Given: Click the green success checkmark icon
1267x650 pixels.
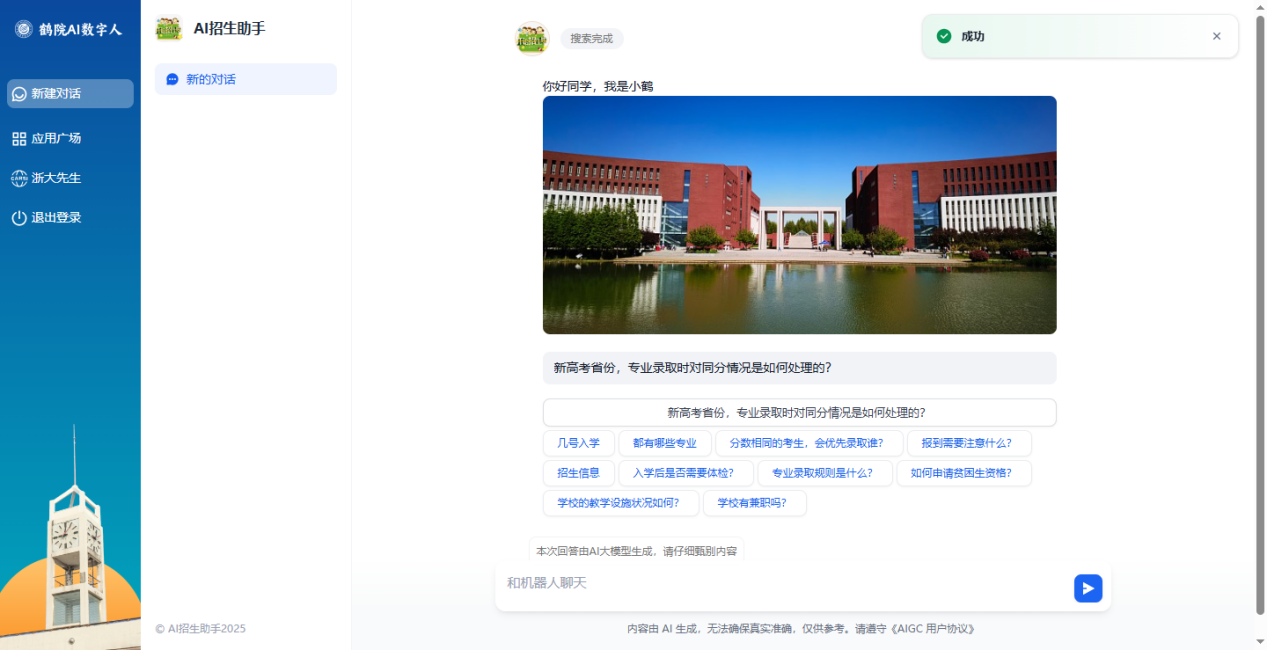Looking at the screenshot, I should click(x=943, y=36).
